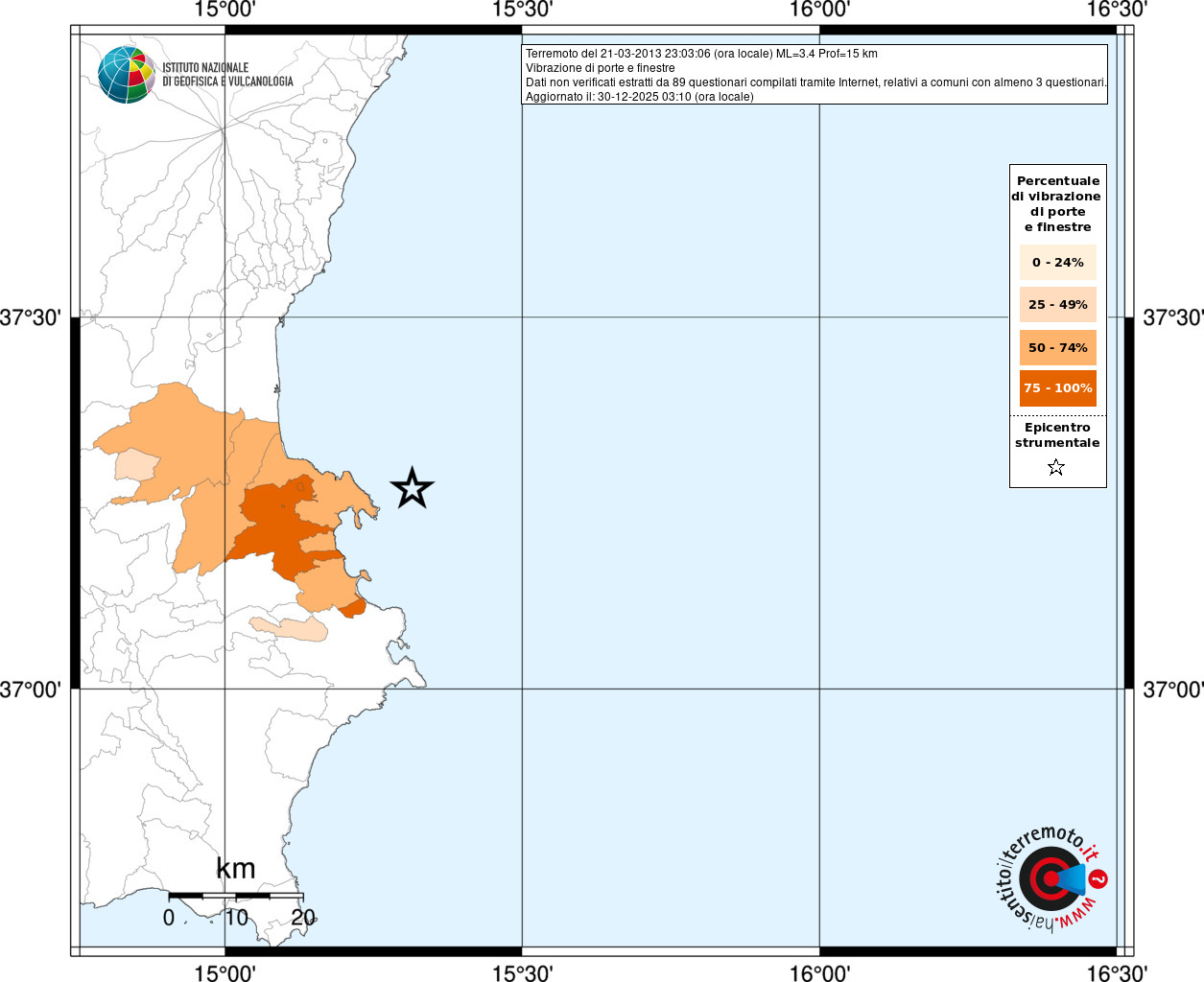1204x982 pixels.
Task: Click the 'Epicentro strumentale' legend label
Action: 1057,435
